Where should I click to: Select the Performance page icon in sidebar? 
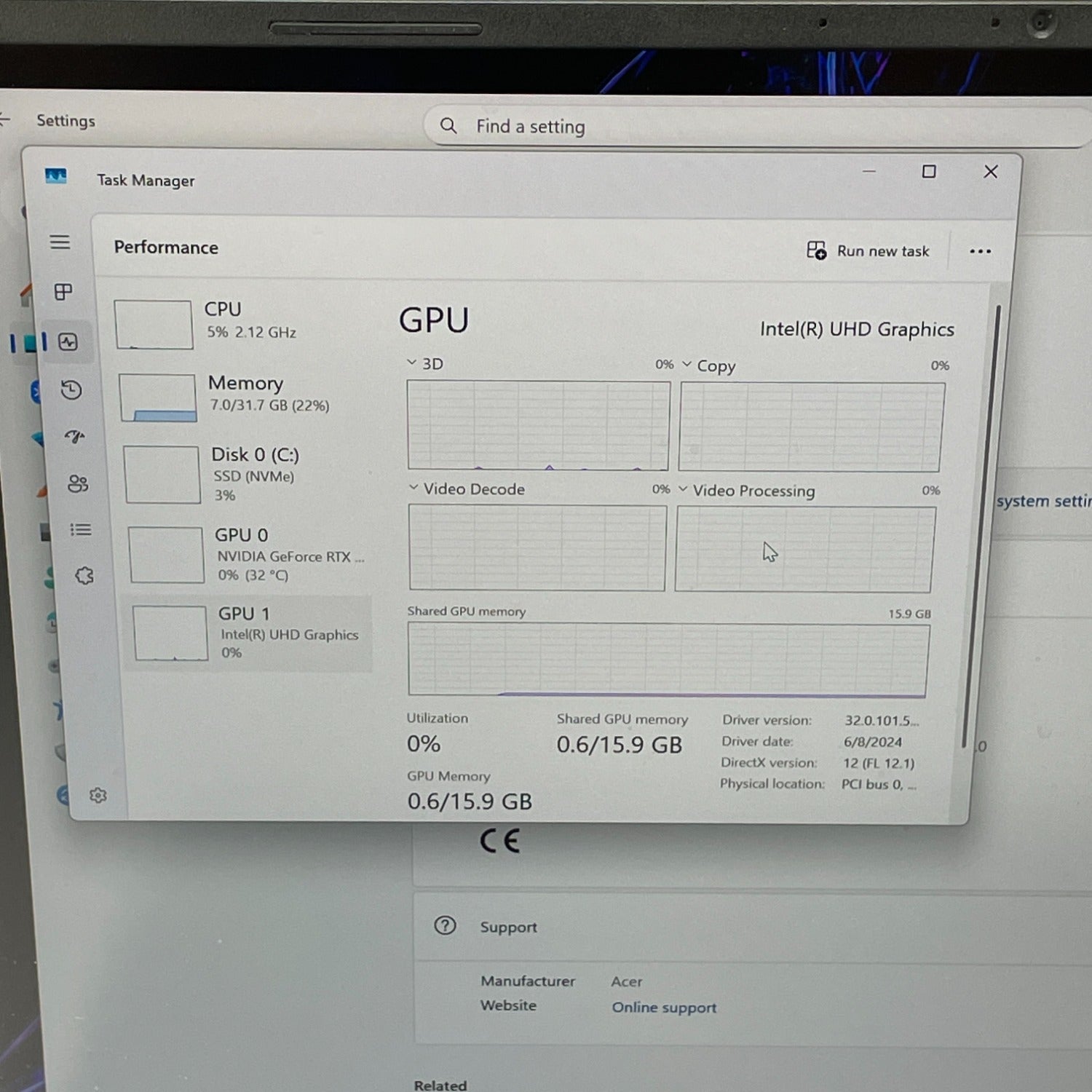pyautogui.click(x=68, y=341)
